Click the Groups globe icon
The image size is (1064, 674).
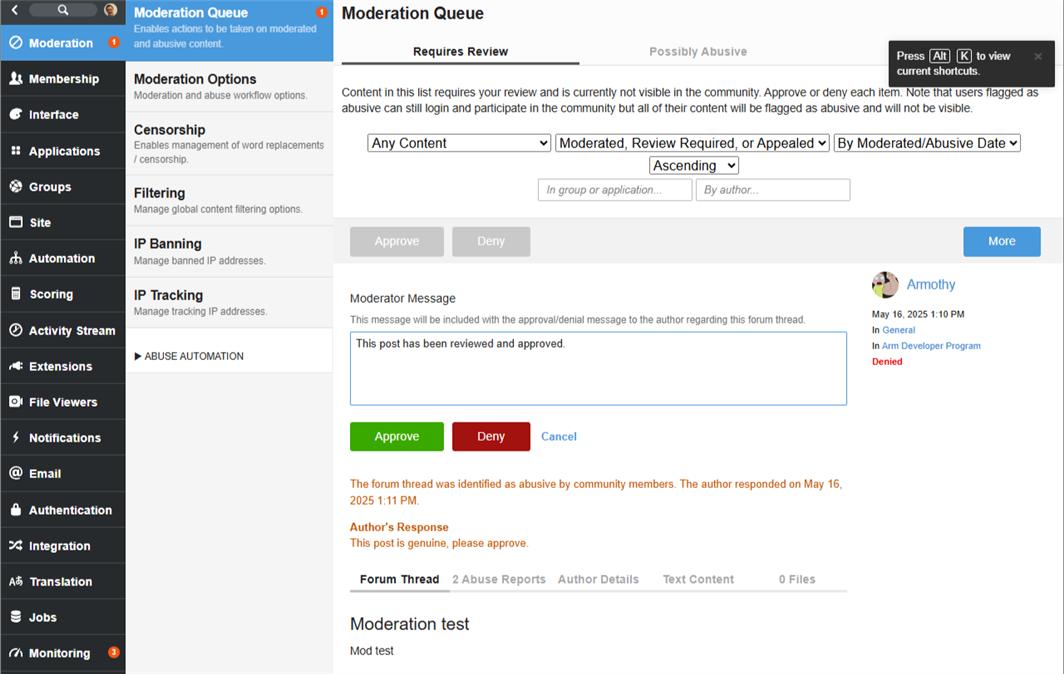(16, 187)
